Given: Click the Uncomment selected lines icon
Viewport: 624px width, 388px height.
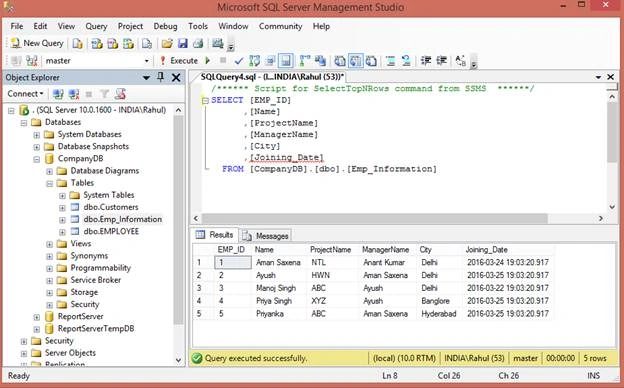Looking at the screenshot, I should (x=406, y=61).
